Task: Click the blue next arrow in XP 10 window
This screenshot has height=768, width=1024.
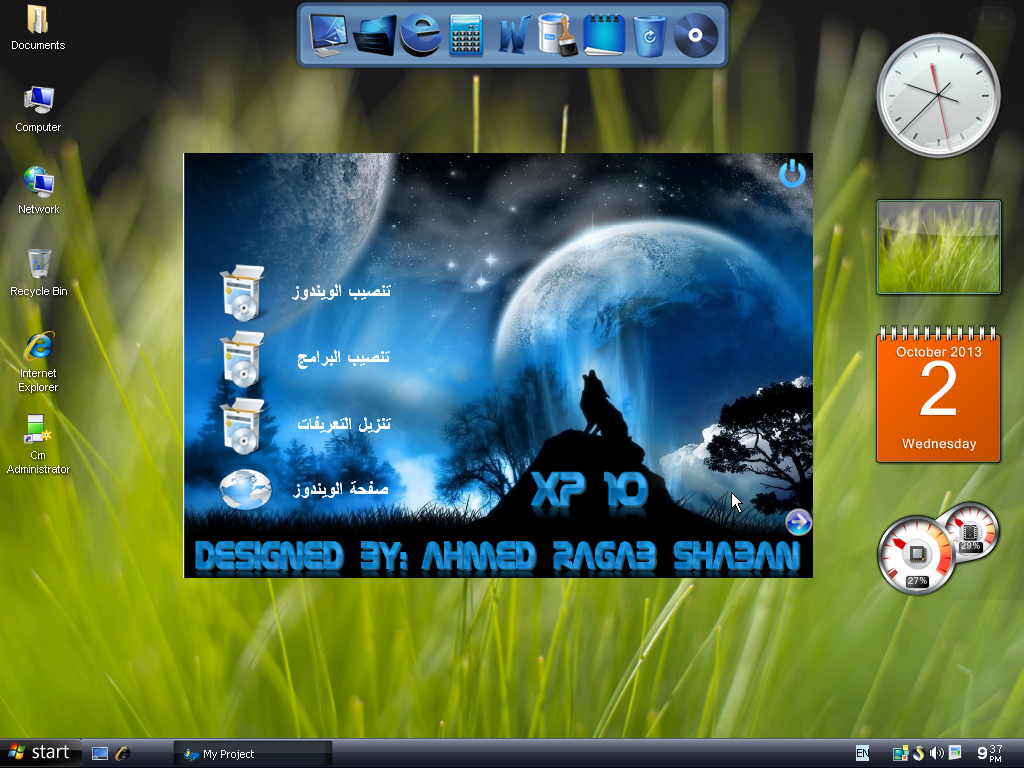Action: [x=798, y=522]
